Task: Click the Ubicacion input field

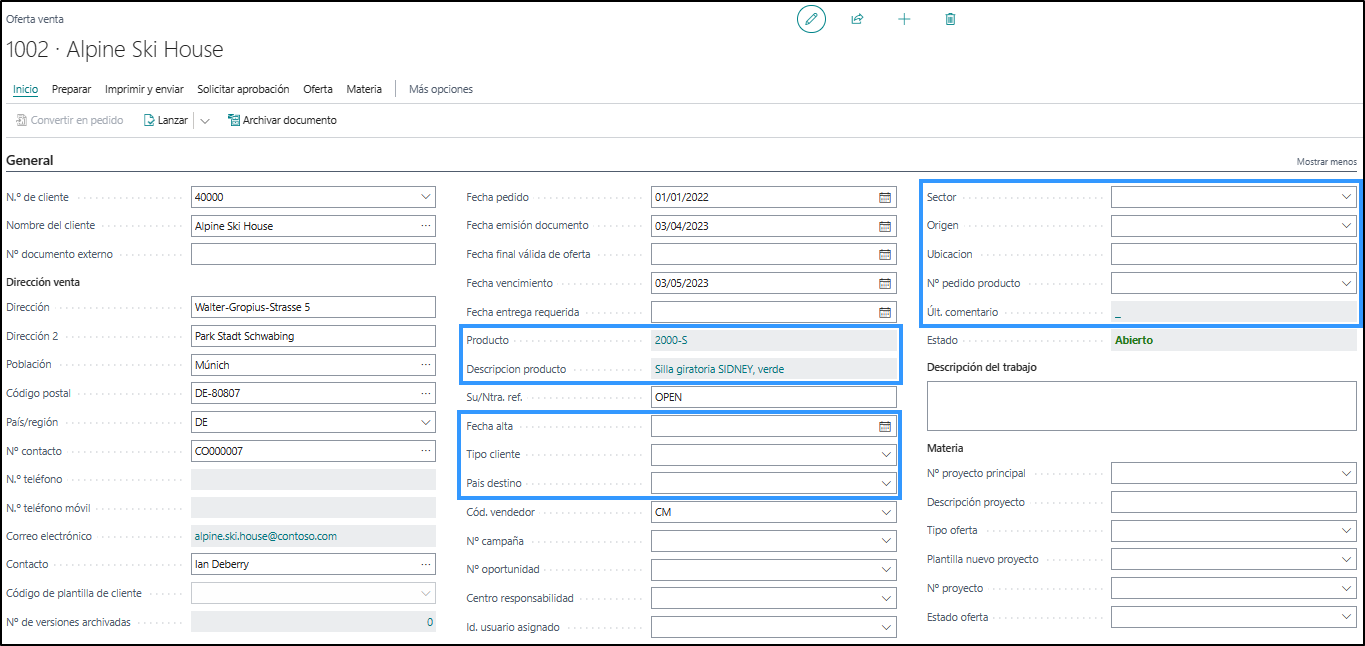Action: click(1234, 255)
